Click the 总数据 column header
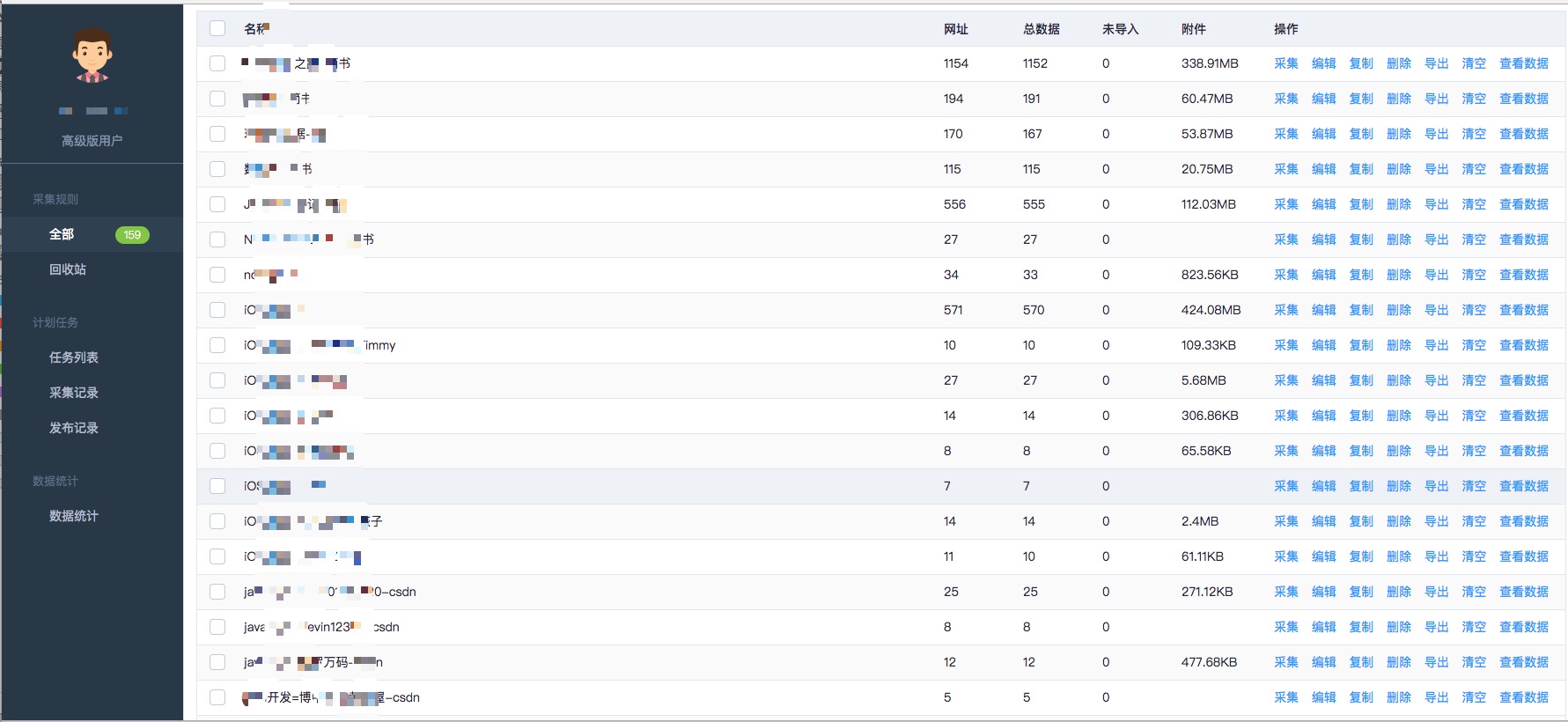 [x=1041, y=29]
